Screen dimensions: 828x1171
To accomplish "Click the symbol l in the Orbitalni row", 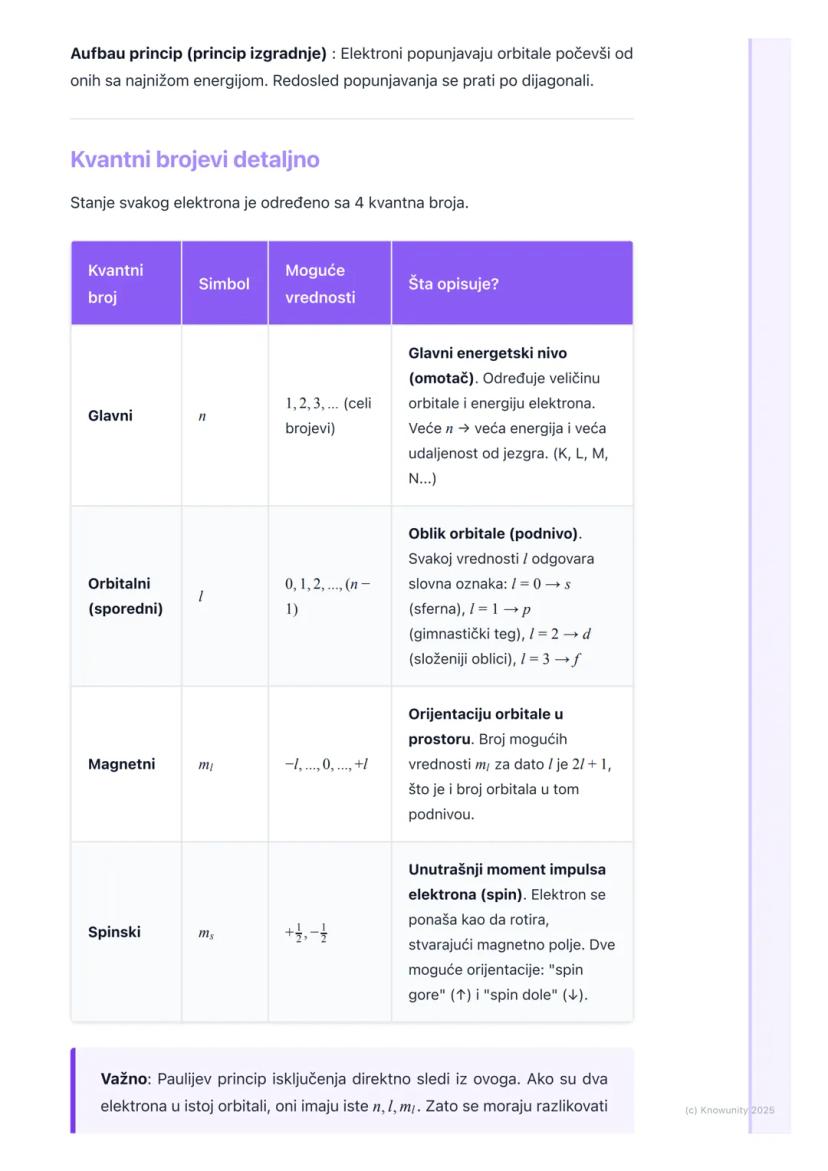I will 201,596.
